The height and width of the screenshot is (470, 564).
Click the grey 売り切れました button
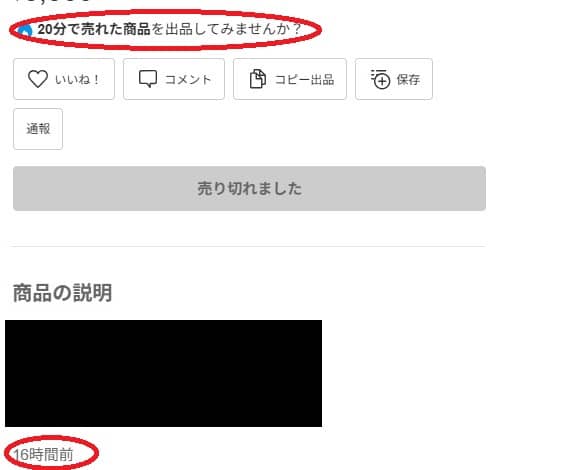(249, 188)
